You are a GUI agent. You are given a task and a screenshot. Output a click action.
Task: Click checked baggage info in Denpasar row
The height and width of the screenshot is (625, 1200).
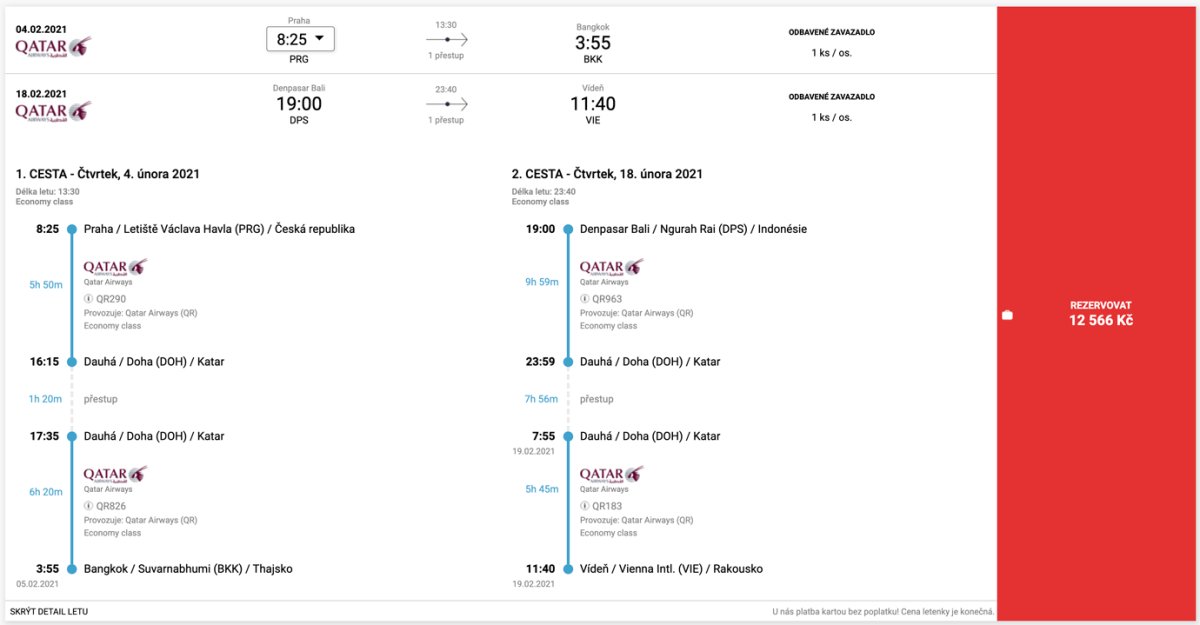pos(831,108)
